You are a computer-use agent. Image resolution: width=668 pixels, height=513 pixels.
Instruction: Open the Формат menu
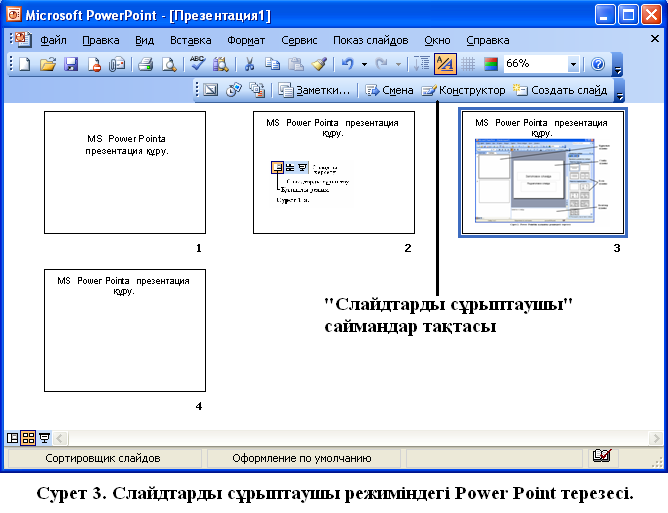point(246,40)
